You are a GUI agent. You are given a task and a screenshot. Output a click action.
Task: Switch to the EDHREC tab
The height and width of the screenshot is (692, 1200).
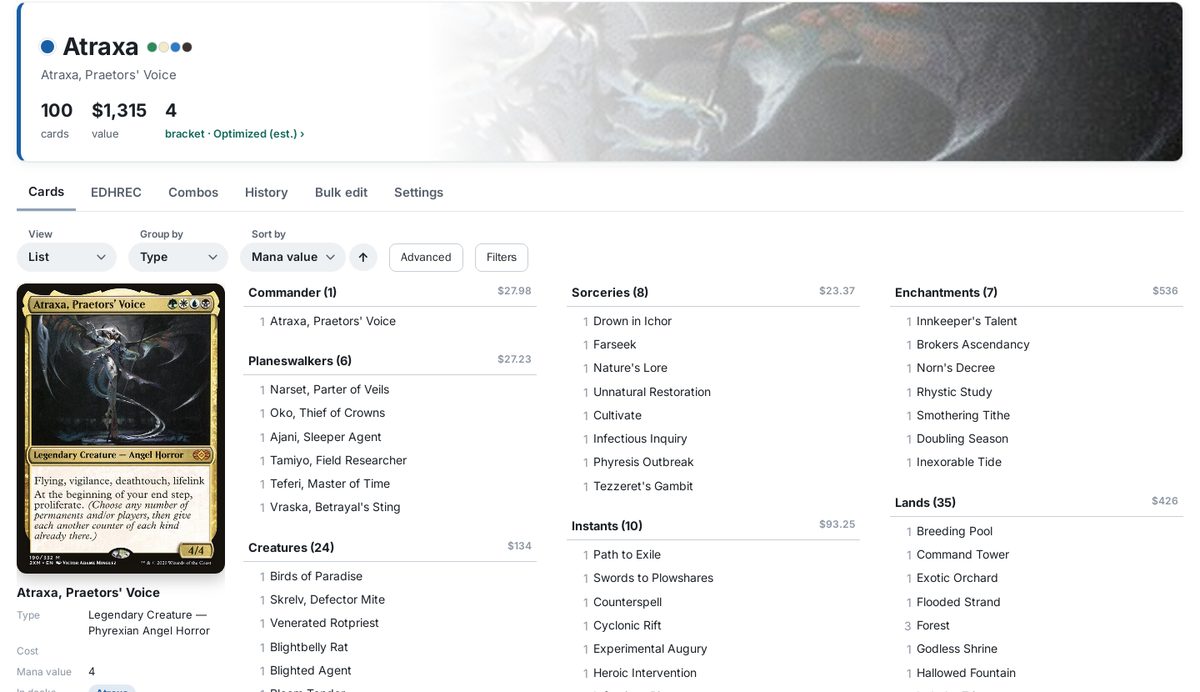click(116, 192)
